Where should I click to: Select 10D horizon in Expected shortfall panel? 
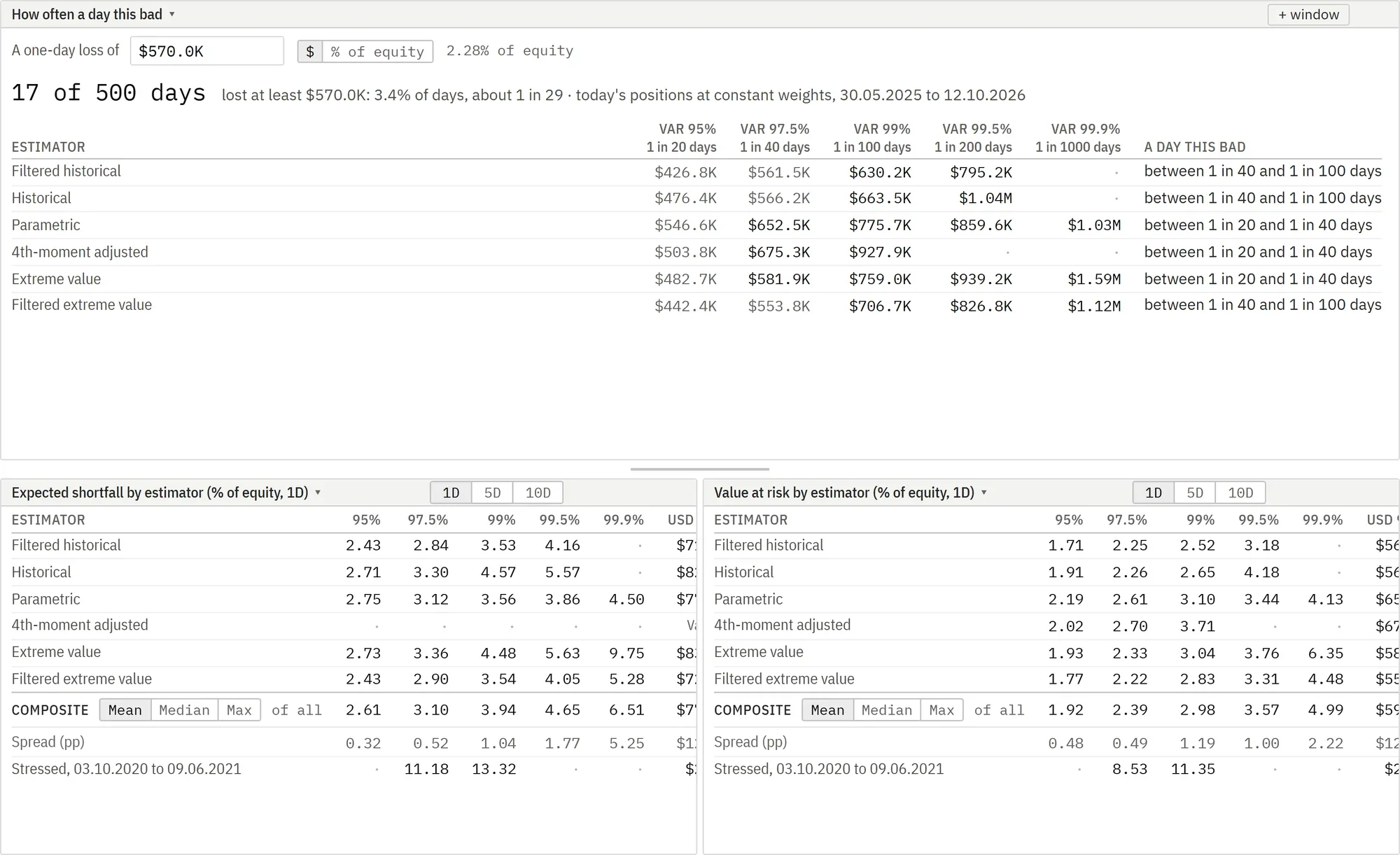pos(538,493)
